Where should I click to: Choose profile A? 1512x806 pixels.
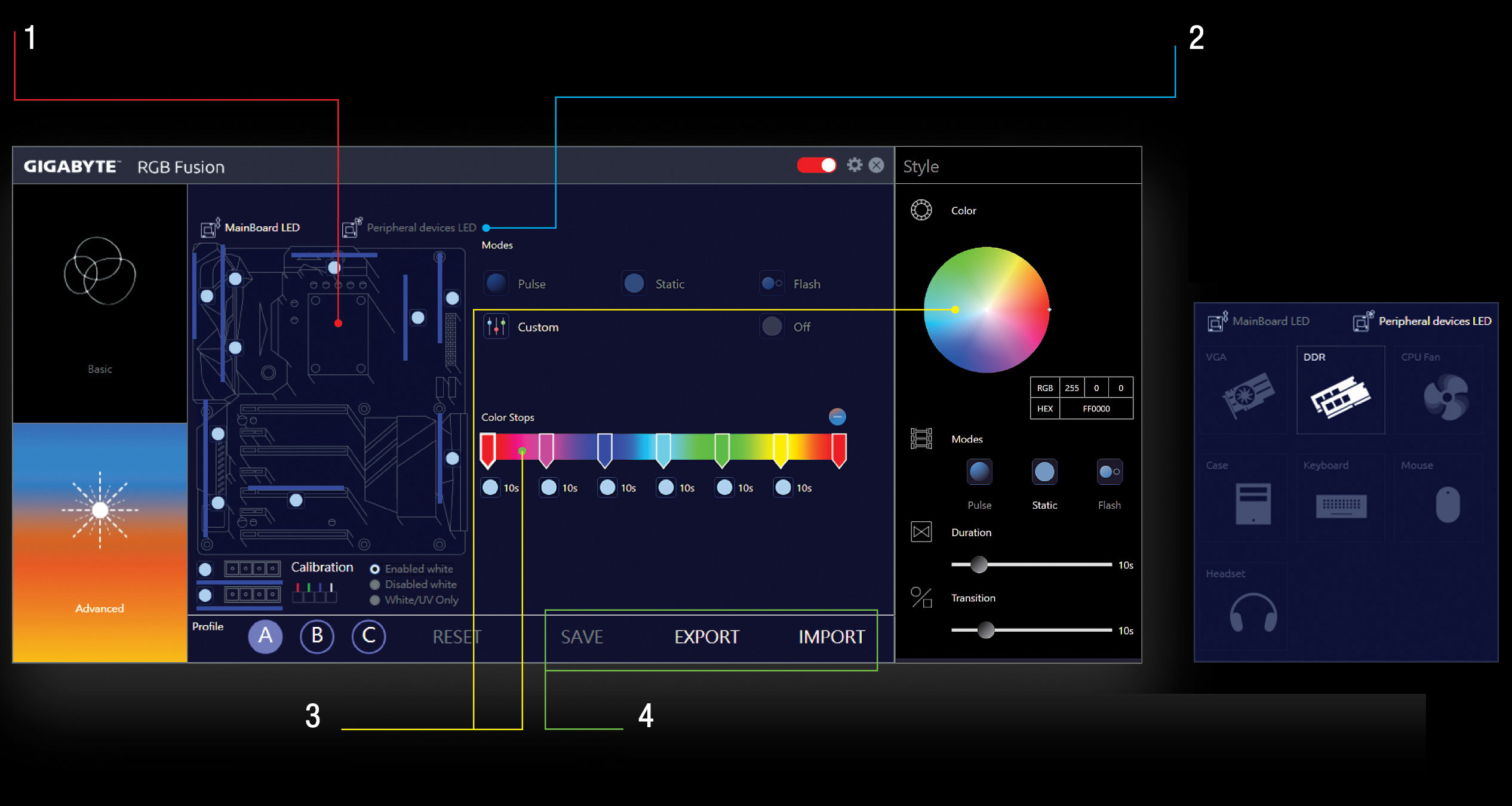[x=265, y=636]
